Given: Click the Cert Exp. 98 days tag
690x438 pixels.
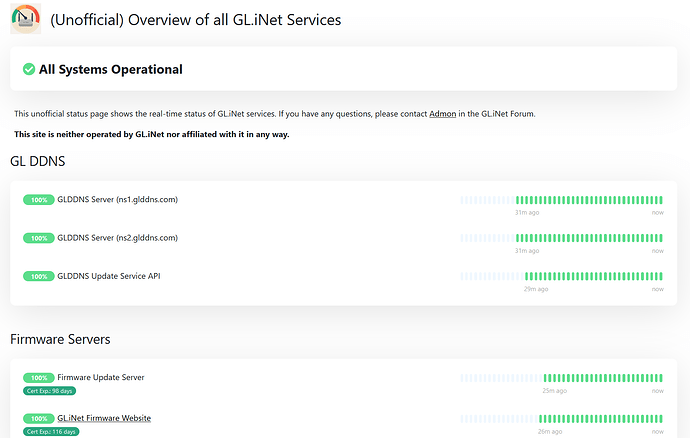Looking at the screenshot, I should pyautogui.click(x=49, y=391).
